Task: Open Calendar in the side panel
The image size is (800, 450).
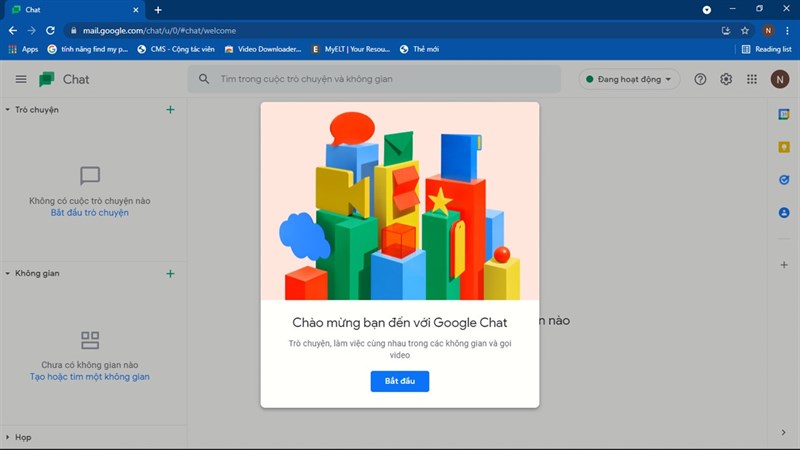Action: coord(784,114)
